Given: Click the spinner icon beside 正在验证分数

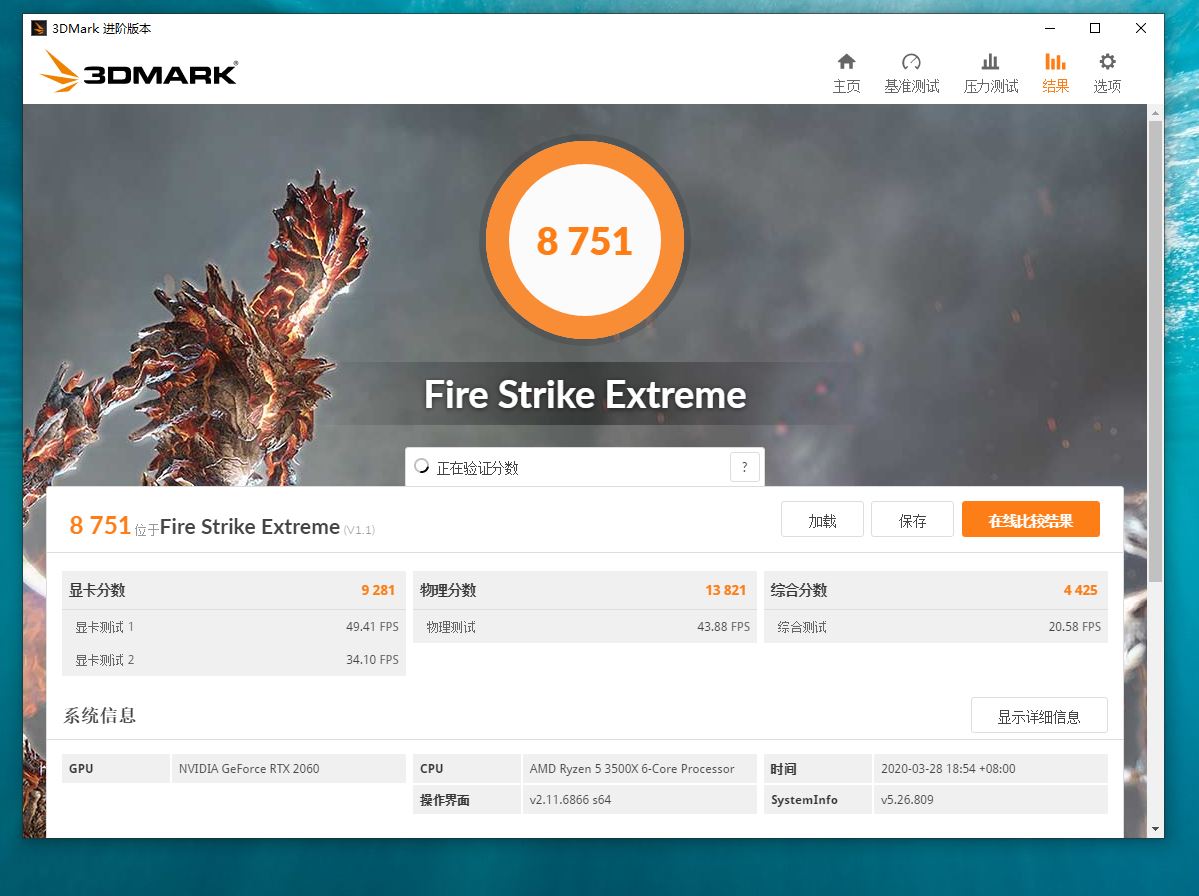Looking at the screenshot, I should (421, 466).
